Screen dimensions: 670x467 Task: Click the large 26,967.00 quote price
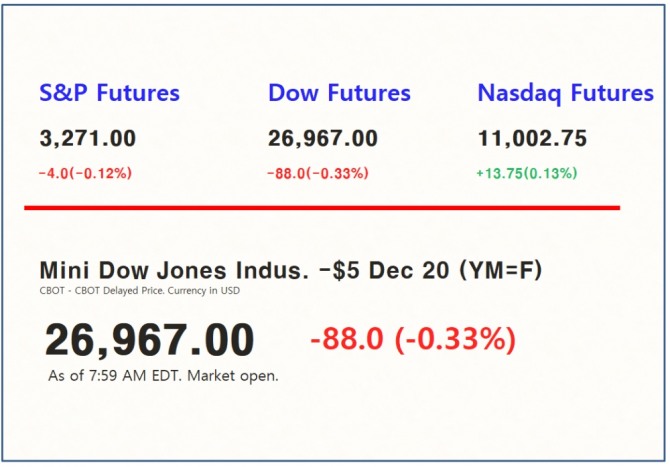pos(149,341)
